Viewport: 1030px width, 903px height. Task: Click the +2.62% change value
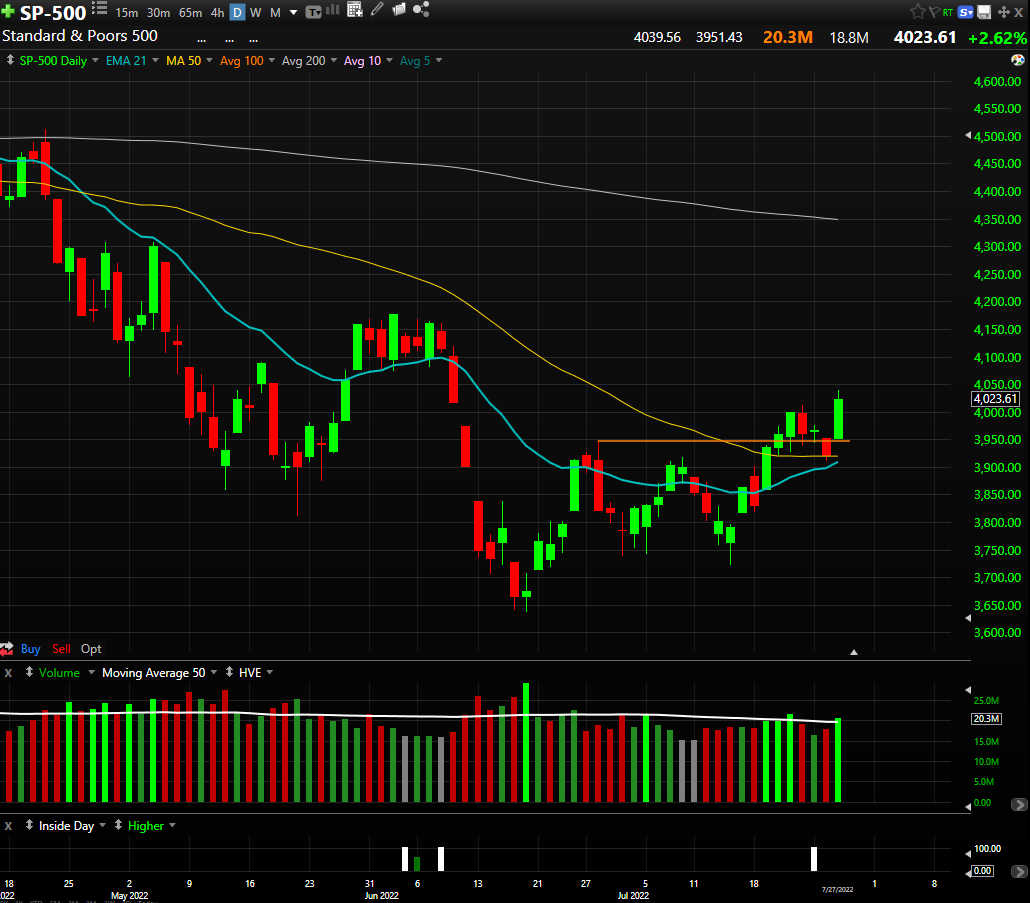coord(998,38)
